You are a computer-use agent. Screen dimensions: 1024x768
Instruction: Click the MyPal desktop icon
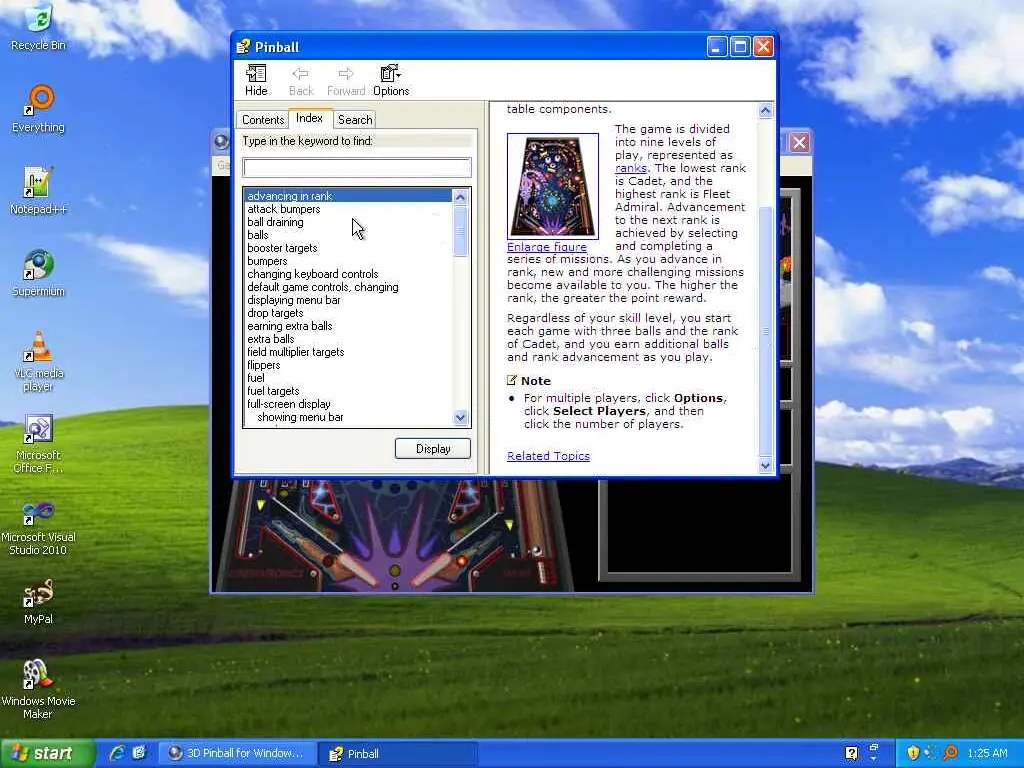click(x=39, y=601)
